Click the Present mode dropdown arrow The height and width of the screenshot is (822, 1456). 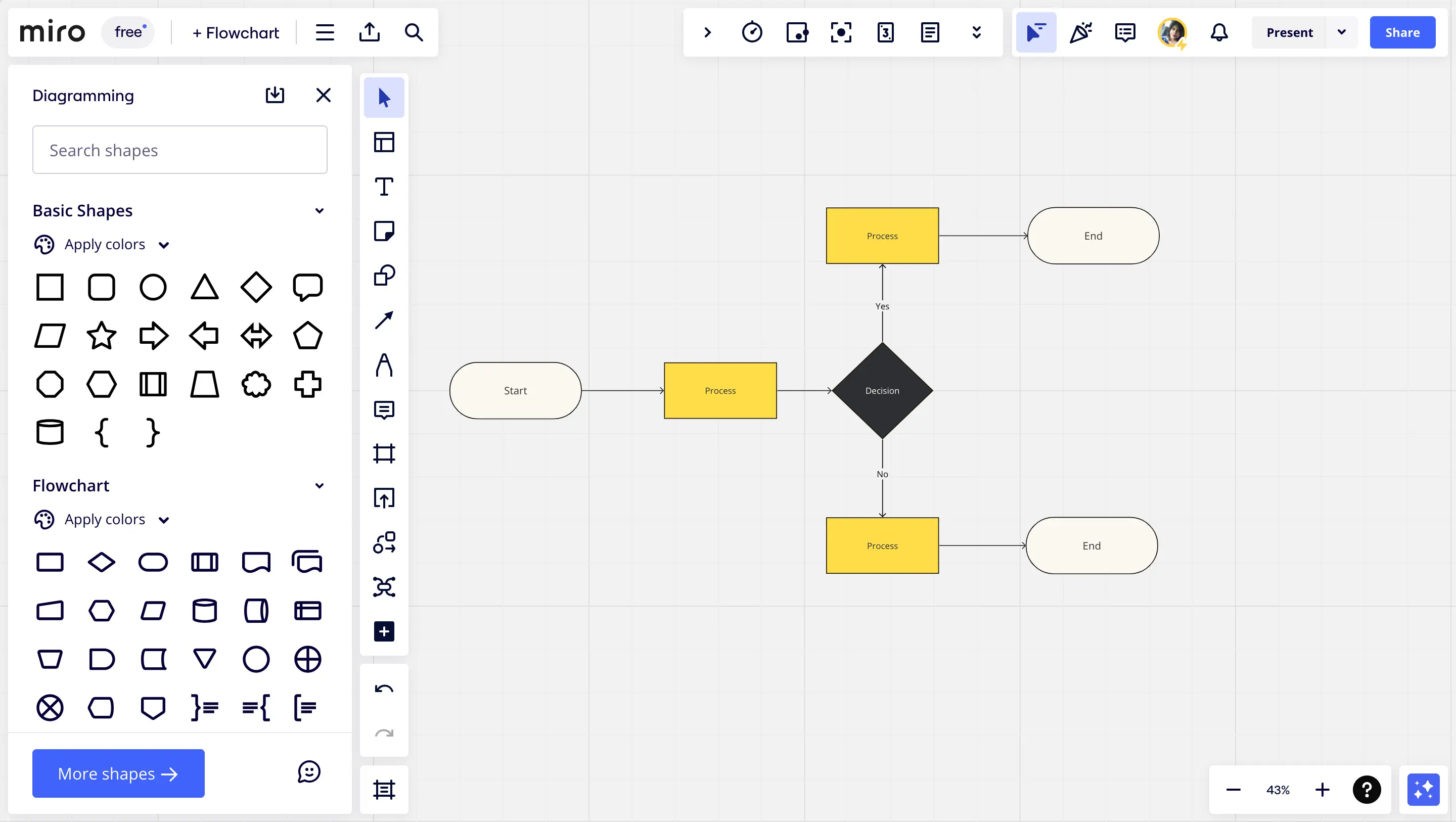1343,32
